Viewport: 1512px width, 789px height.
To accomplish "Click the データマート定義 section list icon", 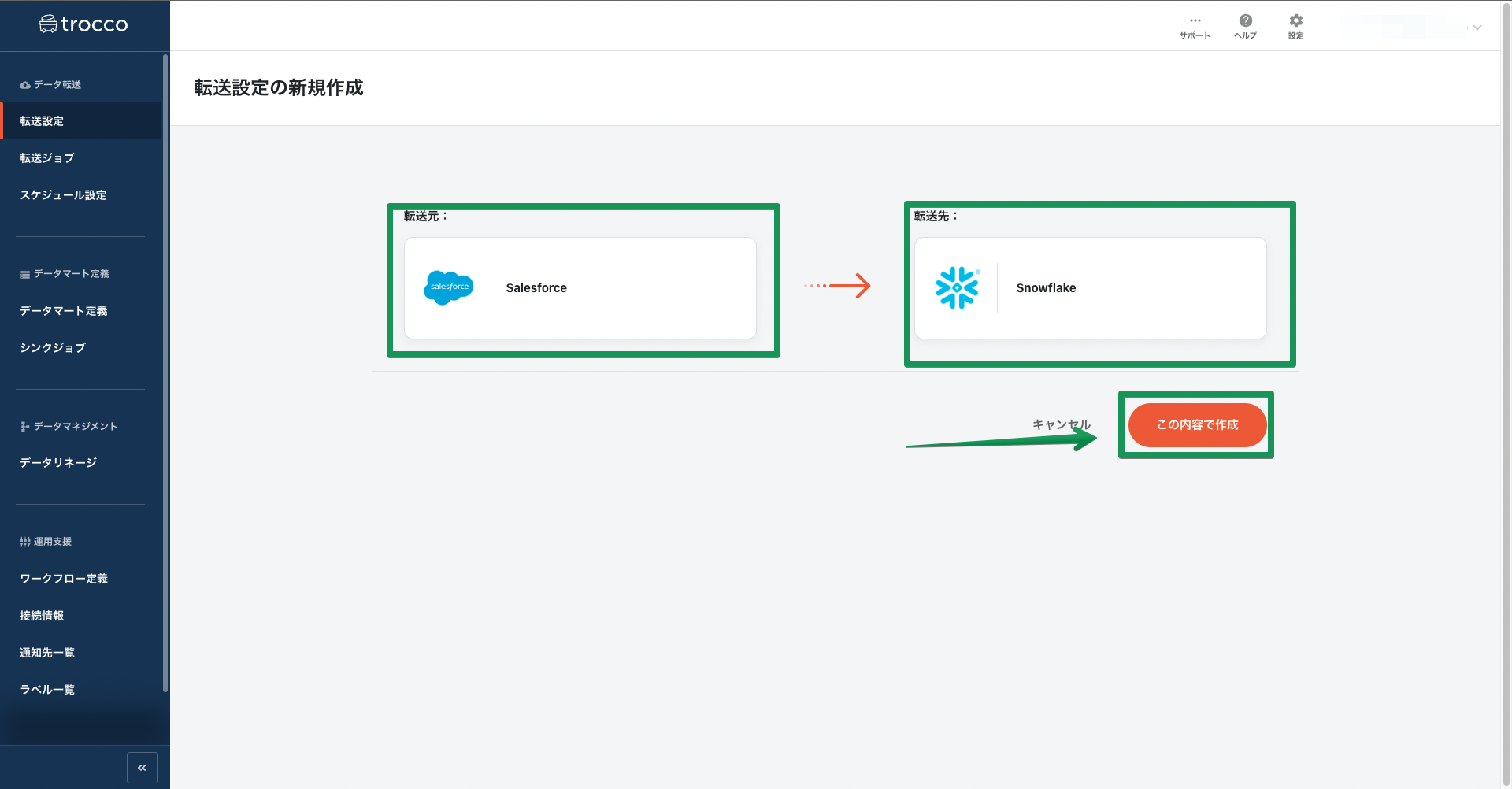I will coord(25,274).
